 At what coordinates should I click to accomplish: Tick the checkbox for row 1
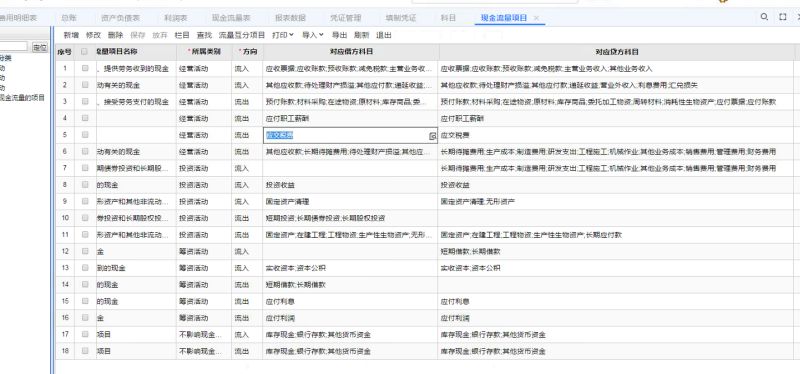pos(85,68)
